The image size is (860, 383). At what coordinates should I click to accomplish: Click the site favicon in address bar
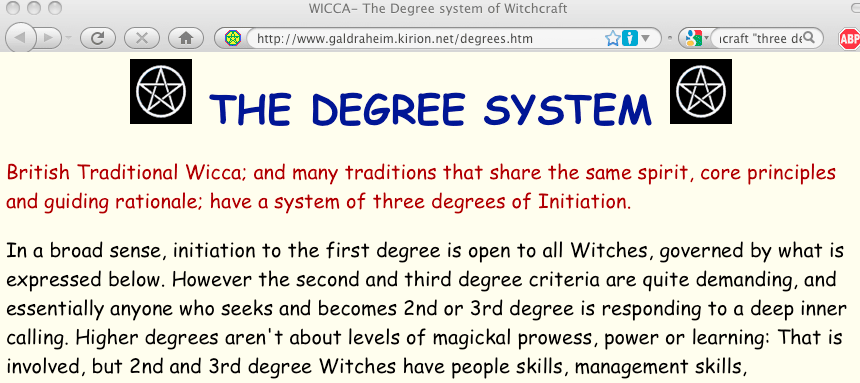[x=232, y=38]
